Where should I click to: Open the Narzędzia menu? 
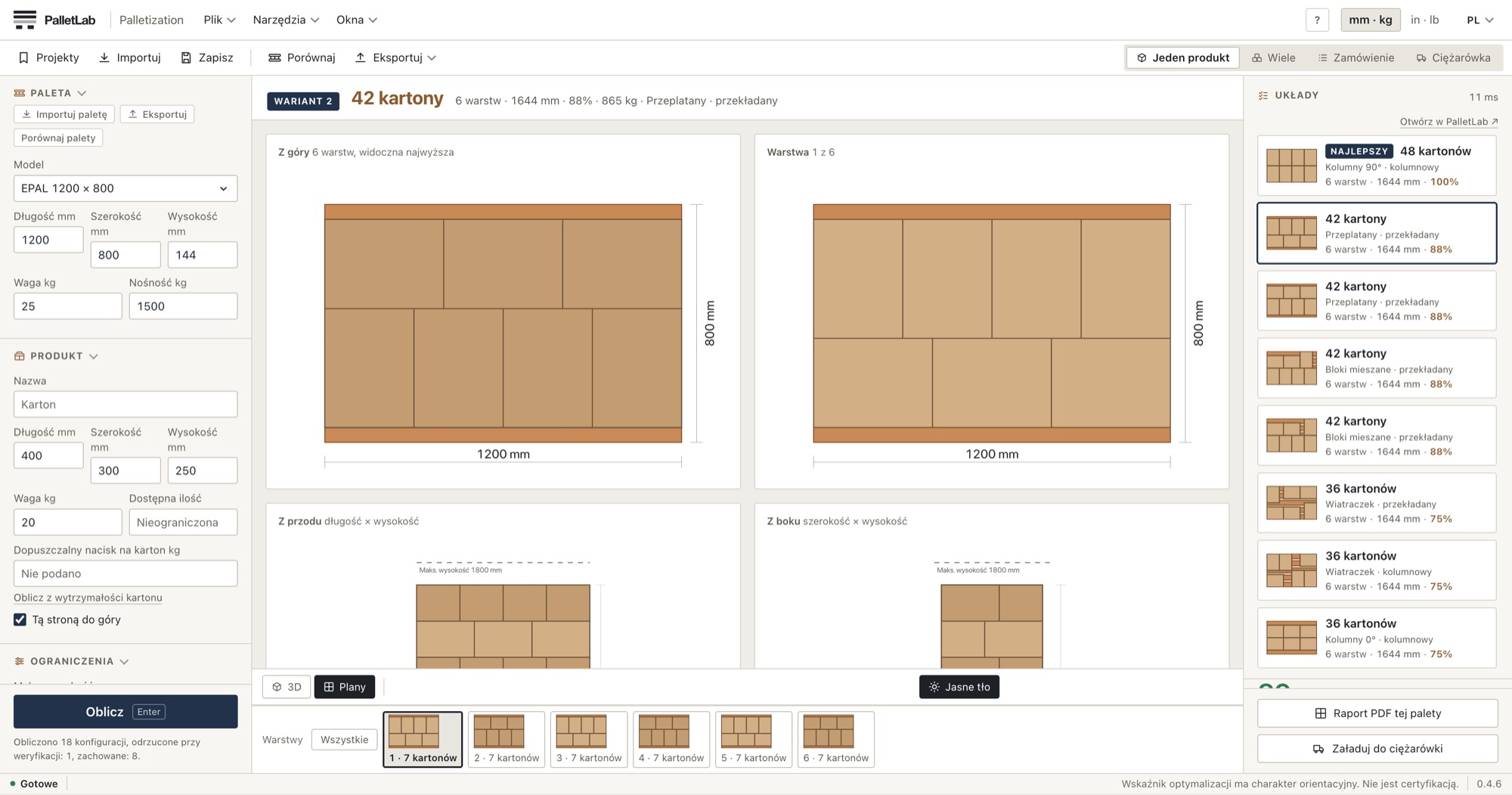286,20
